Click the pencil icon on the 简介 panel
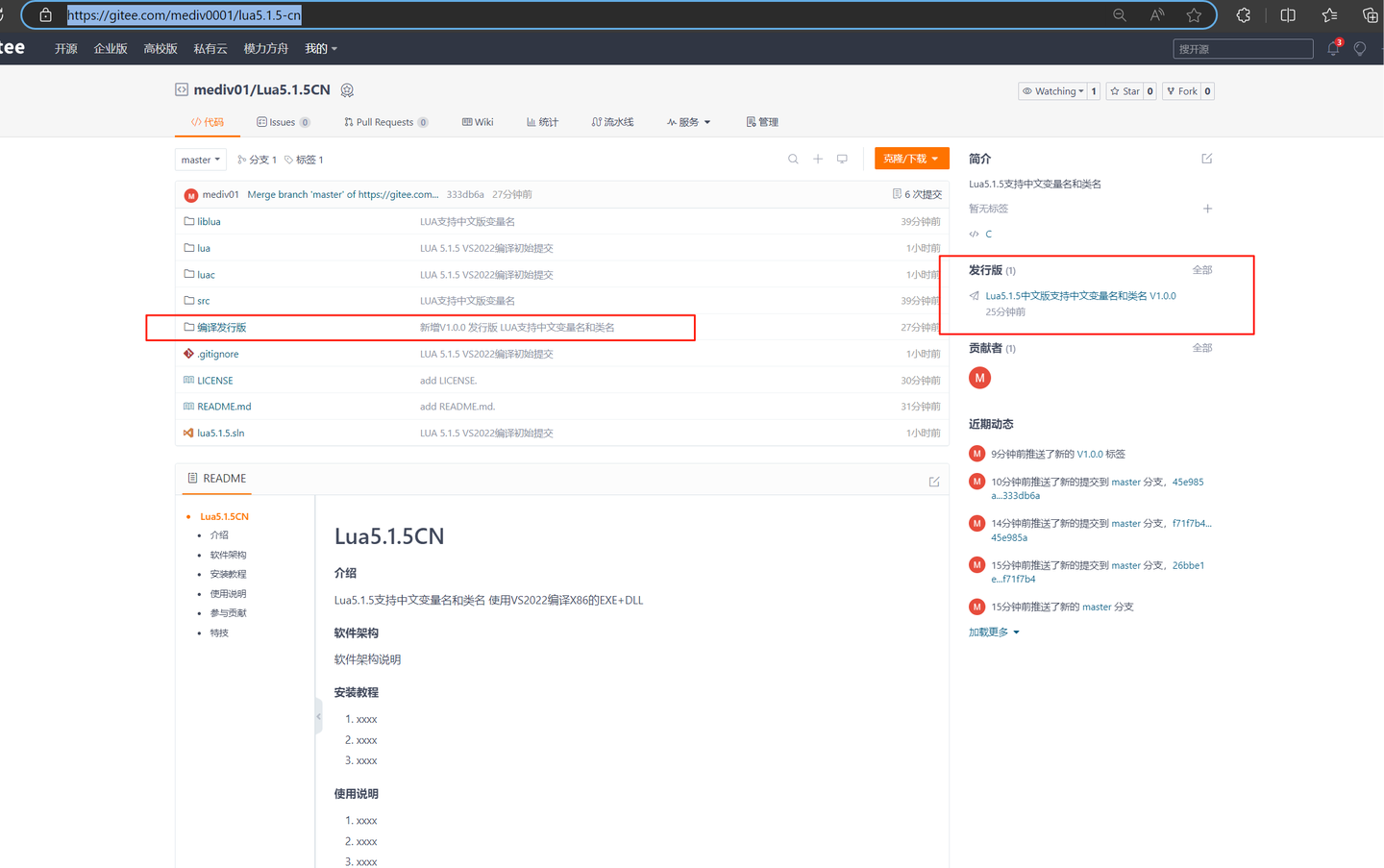1384x868 pixels. [x=1206, y=159]
